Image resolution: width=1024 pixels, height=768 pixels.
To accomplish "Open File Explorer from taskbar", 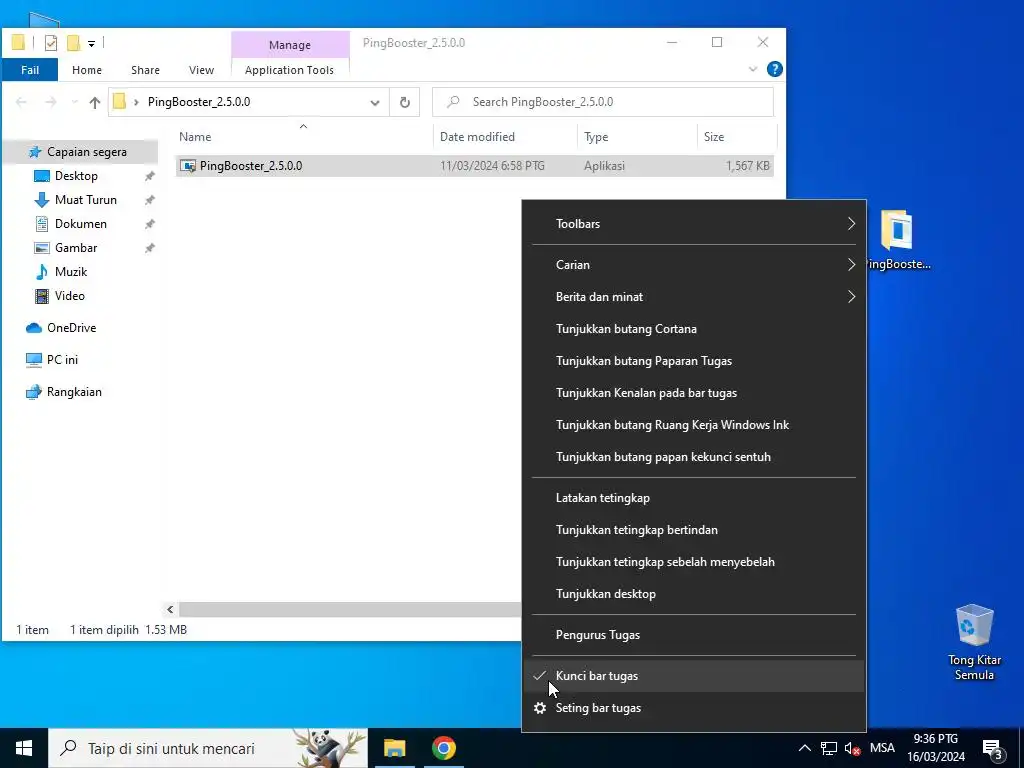I will coord(394,748).
